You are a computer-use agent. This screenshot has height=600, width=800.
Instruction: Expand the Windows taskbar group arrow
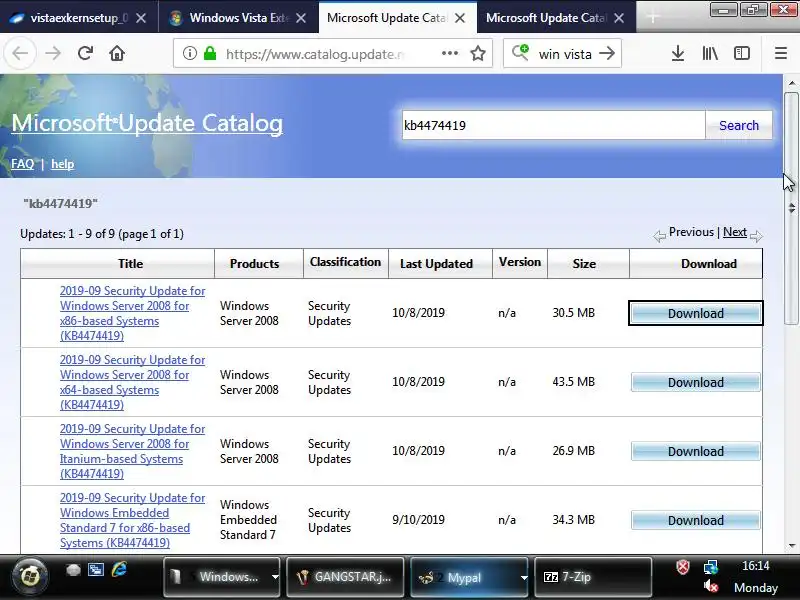(275, 577)
